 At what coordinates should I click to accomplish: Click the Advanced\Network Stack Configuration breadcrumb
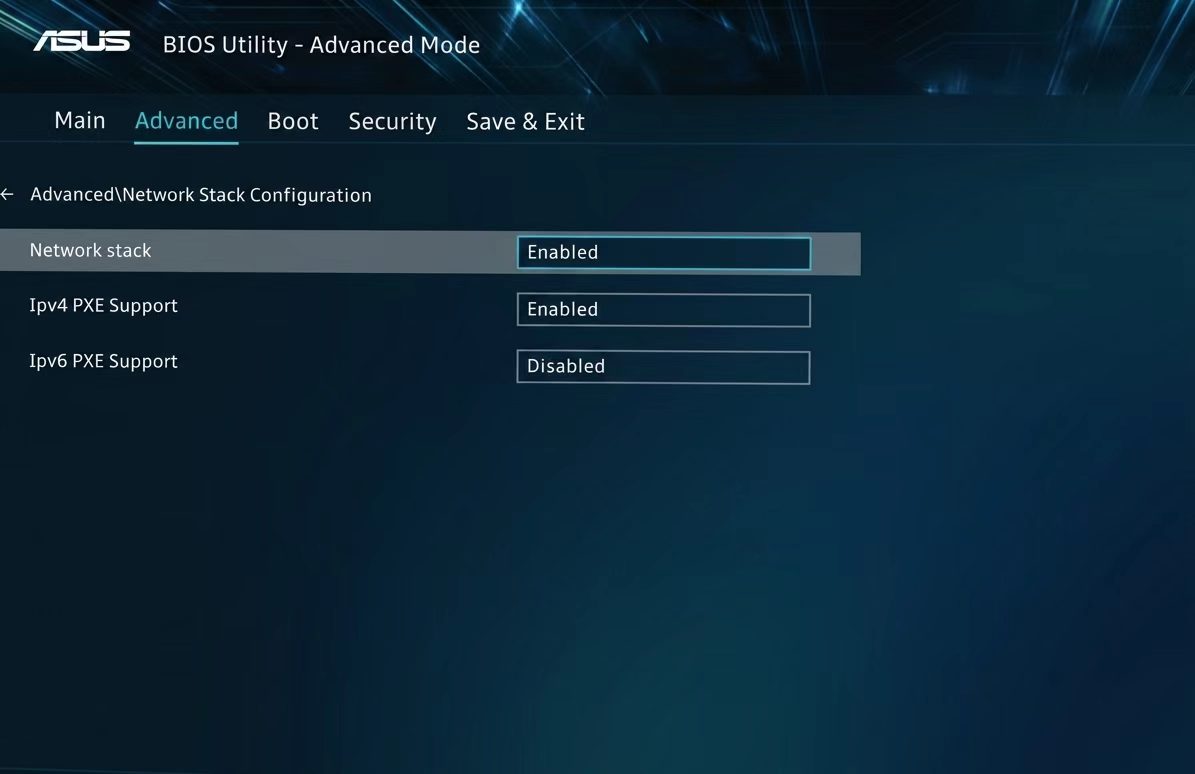click(201, 196)
